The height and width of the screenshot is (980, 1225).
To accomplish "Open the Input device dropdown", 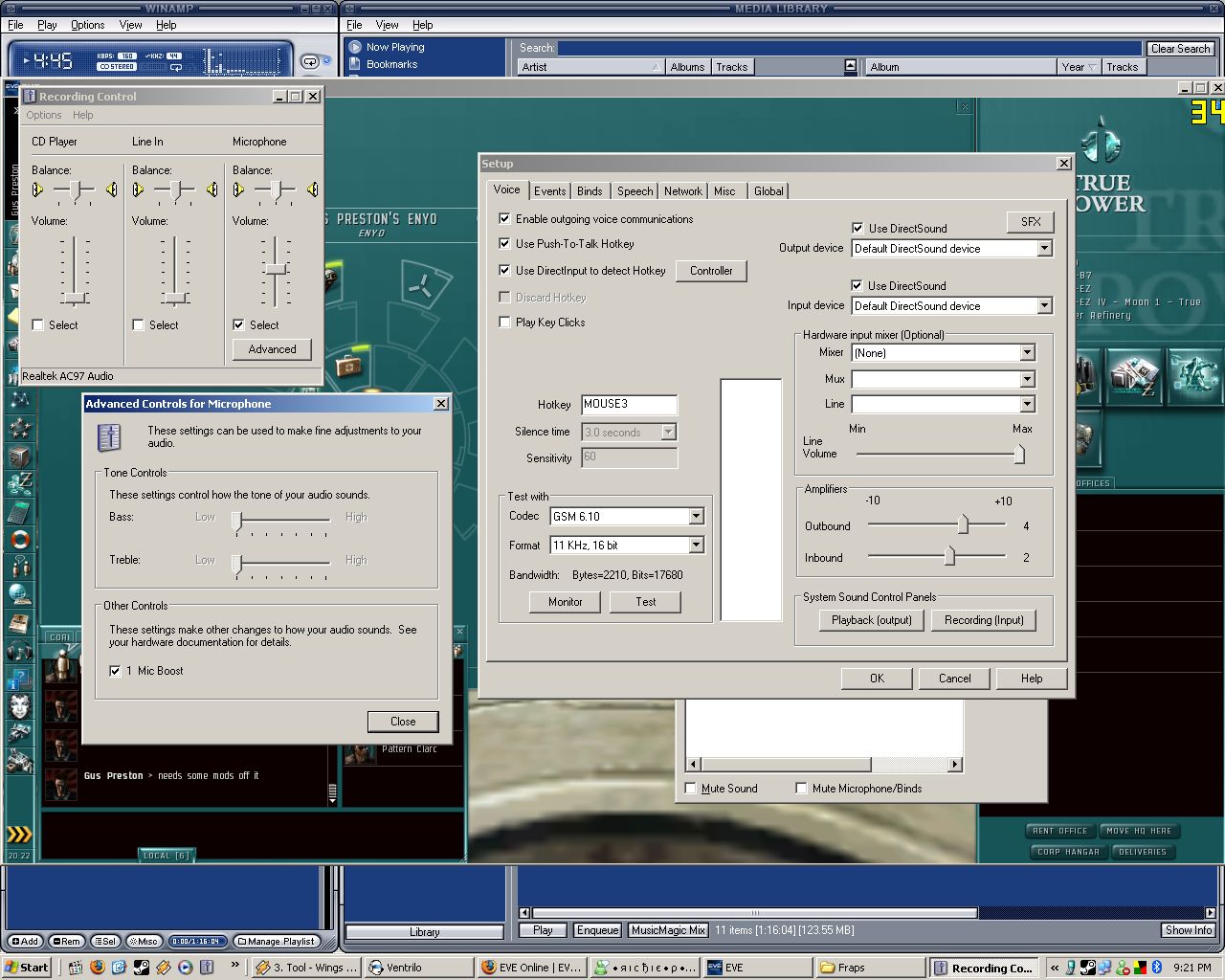I will 1044,306.
